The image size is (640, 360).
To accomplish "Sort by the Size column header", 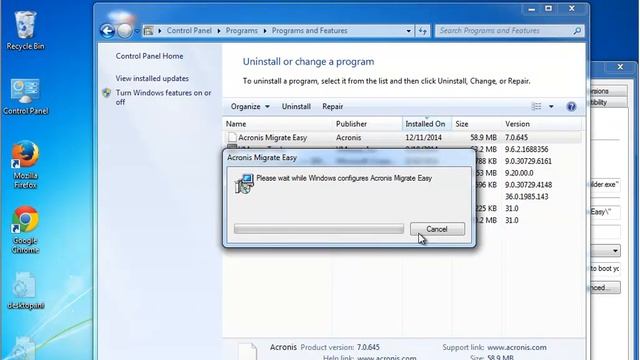I will [x=476, y=124].
